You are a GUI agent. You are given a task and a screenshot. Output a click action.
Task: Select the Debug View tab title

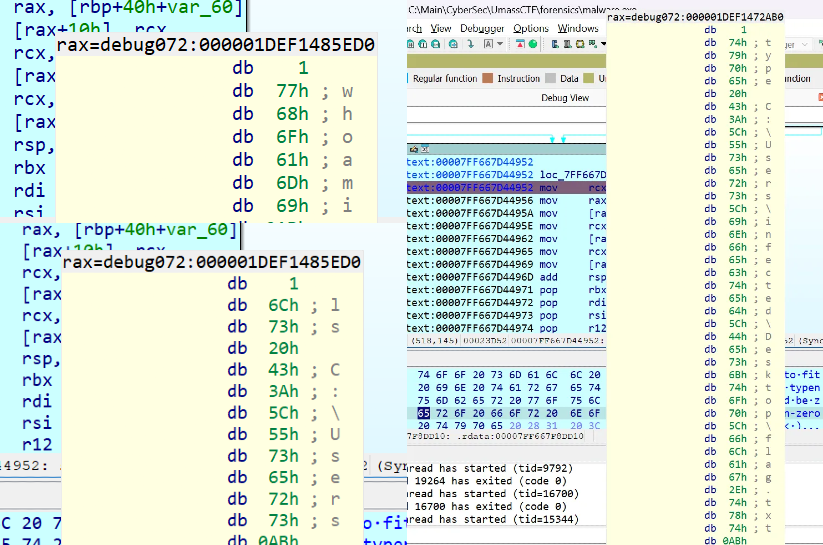[565, 98]
